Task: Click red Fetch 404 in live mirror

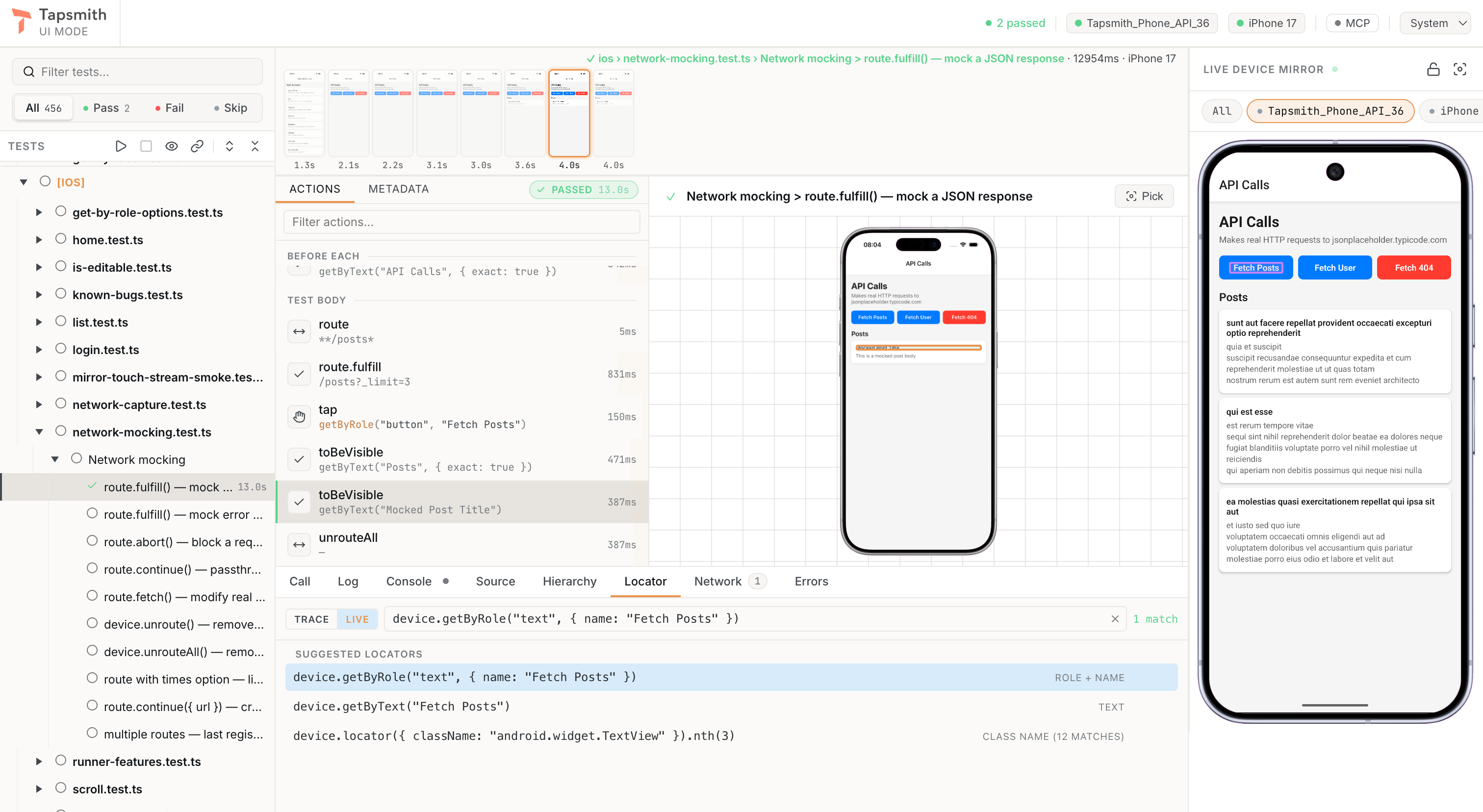Action: pos(1413,268)
